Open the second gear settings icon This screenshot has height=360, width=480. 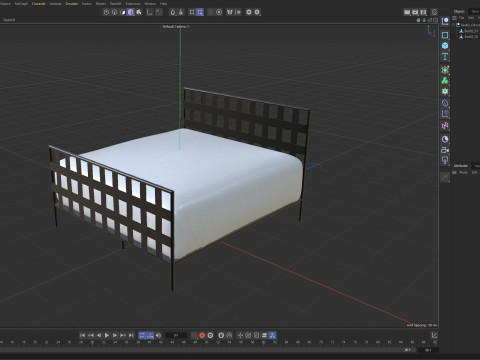tap(257, 12)
